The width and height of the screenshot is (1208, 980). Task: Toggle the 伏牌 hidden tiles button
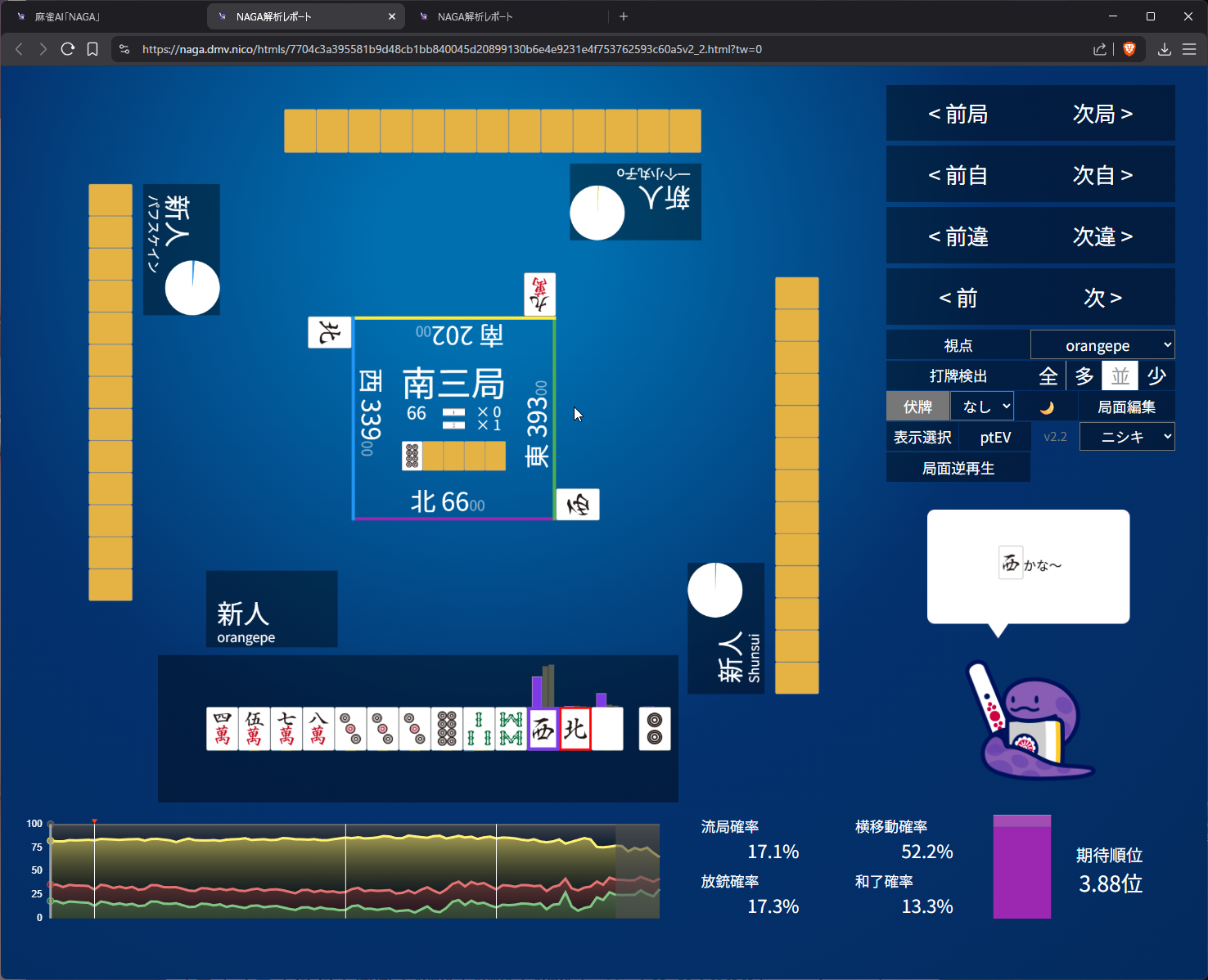[x=917, y=407]
